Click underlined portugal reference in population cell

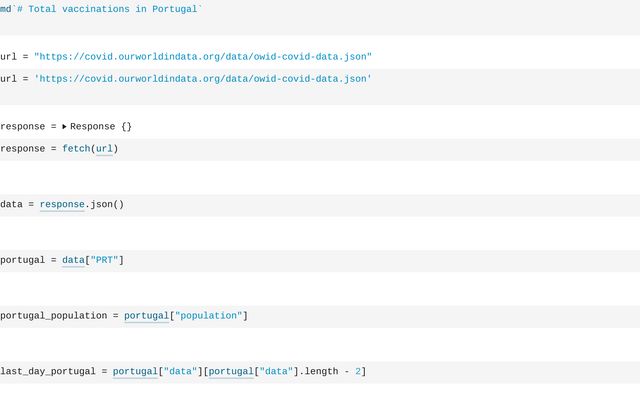pos(146,316)
